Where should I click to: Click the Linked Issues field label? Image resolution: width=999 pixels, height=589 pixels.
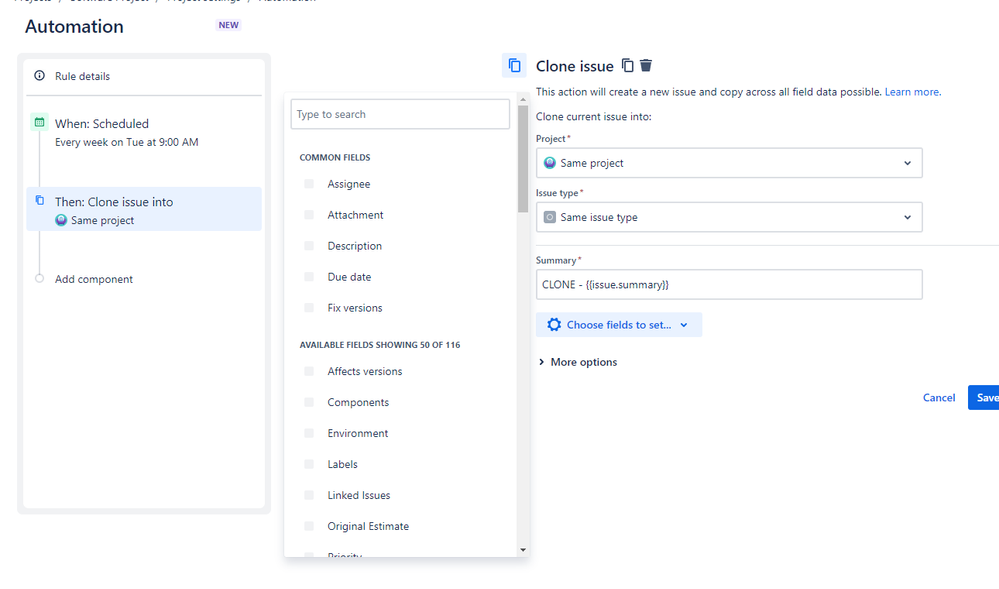click(359, 495)
